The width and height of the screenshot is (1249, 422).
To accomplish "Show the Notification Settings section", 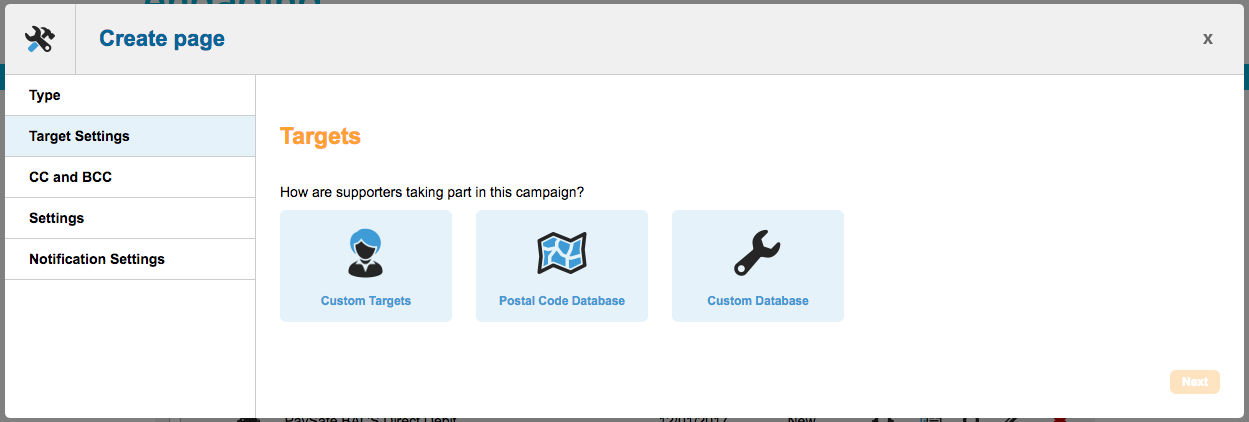I will tap(97, 259).
